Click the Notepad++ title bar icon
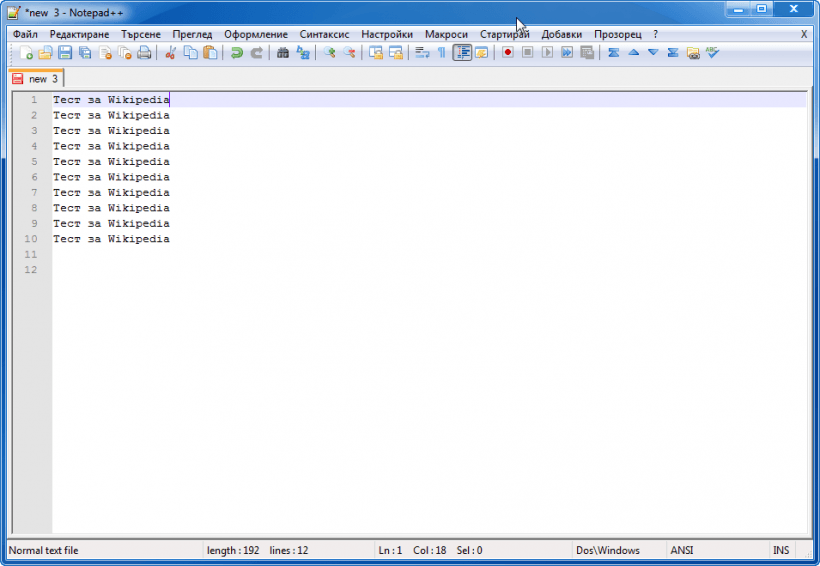 point(14,12)
